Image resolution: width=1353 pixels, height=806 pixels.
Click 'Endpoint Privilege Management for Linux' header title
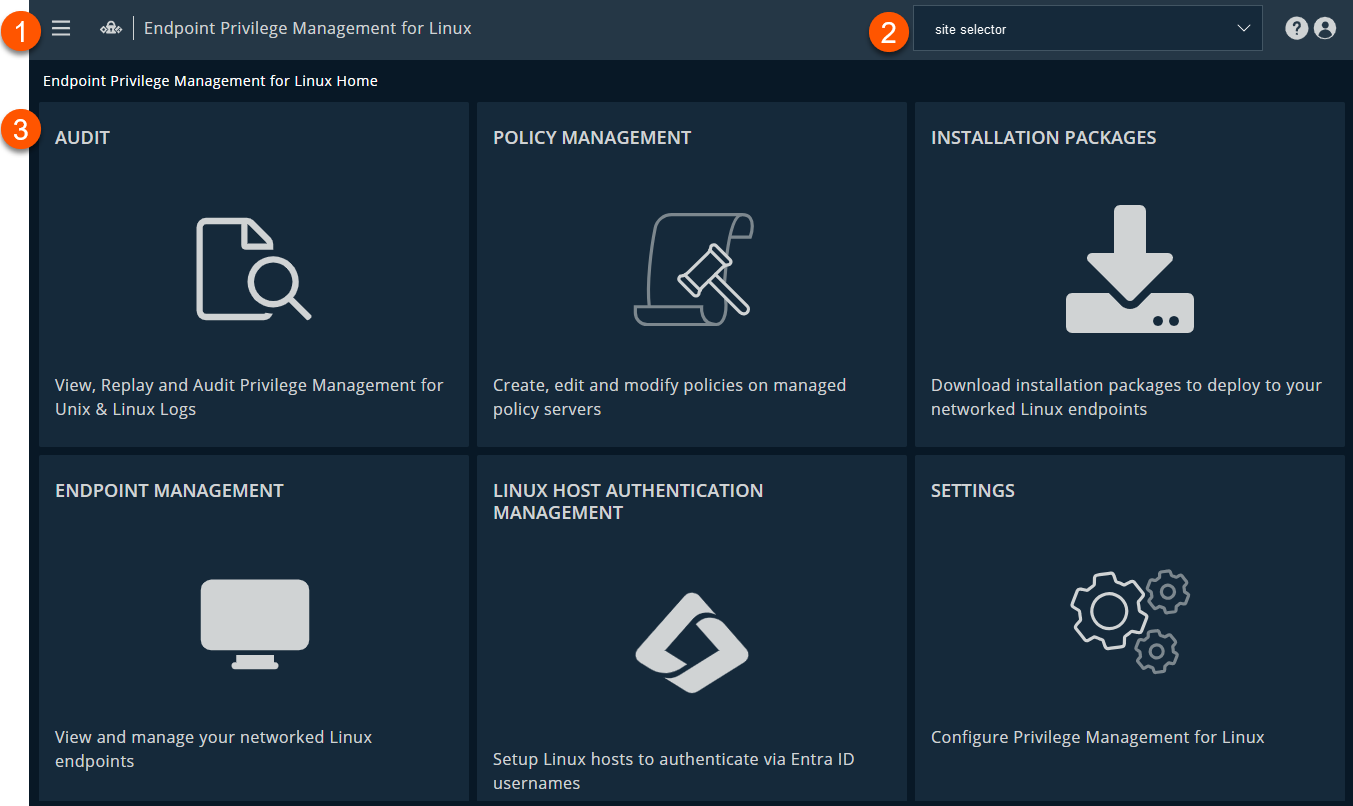coord(308,29)
